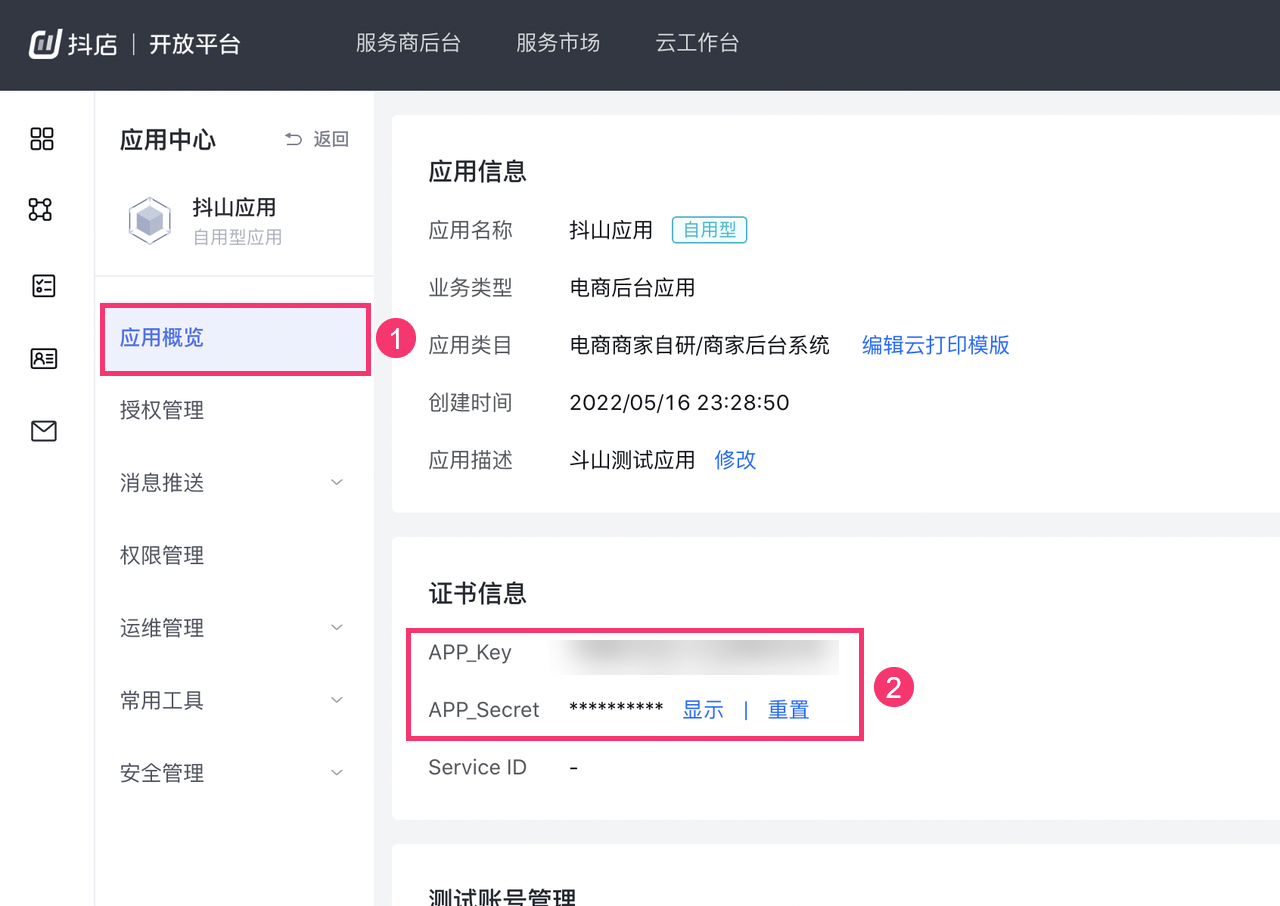This screenshot has width=1280, height=906.
Task: Click the 斗山测试应用 description text
Action: [632, 460]
